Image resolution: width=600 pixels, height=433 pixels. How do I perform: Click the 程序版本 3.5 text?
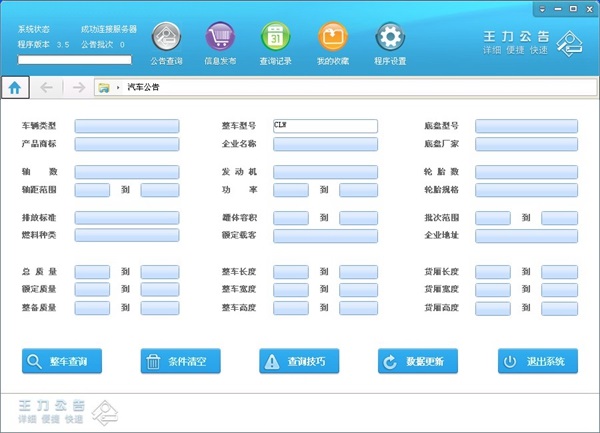(44, 44)
